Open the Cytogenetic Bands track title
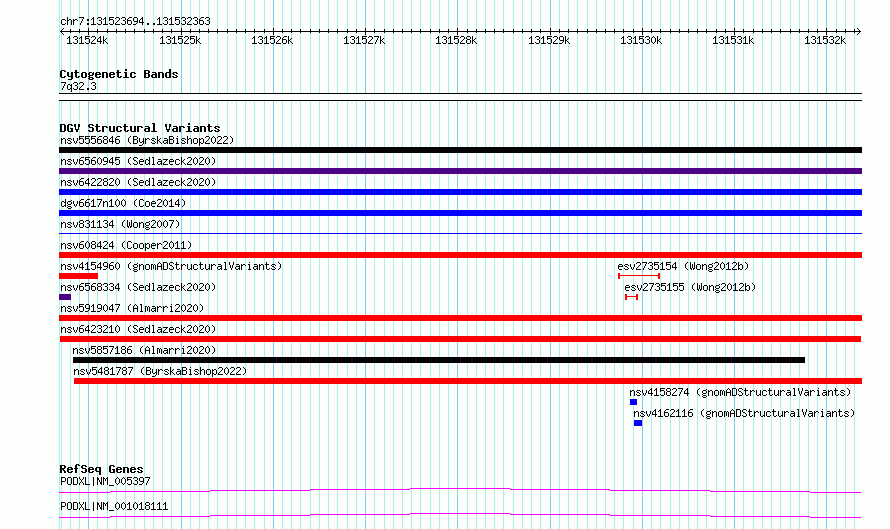The height and width of the screenshot is (529, 890). pyautogui.click(x=119, y=74)
